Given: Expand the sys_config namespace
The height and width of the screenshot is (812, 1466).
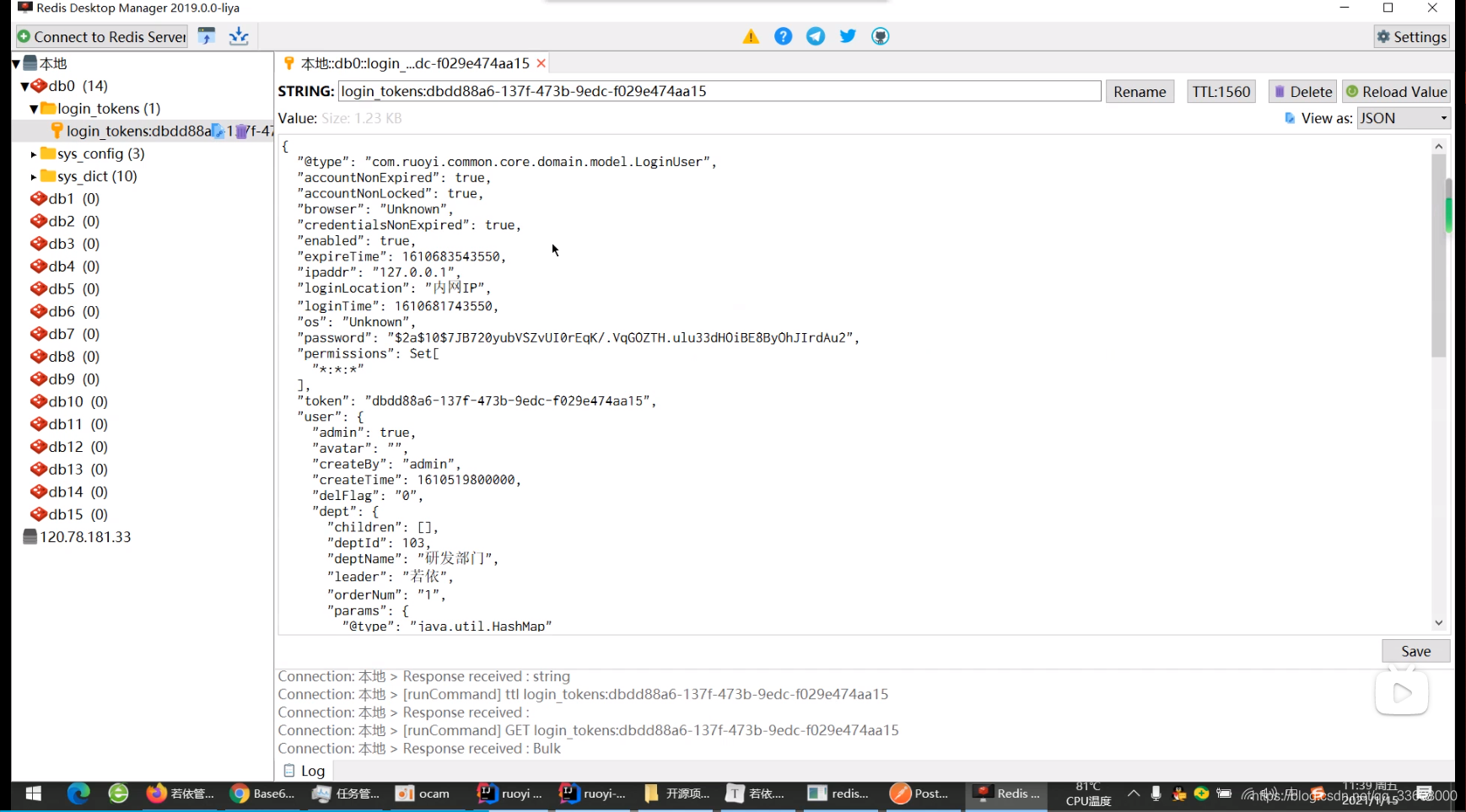Looking at the screenshot, I should 34,154.
